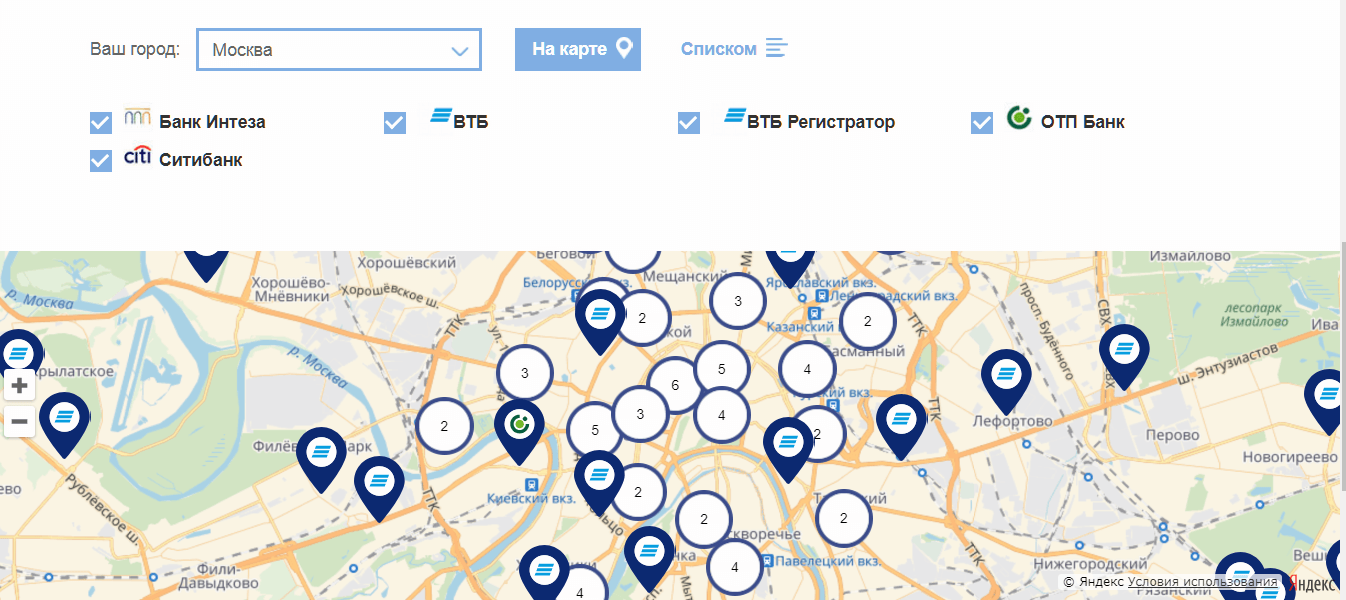Open cluster 2 left of OTP marker
Image resolution: width=1346 pixels, height=600 pixels.
(x=444, y=426)
